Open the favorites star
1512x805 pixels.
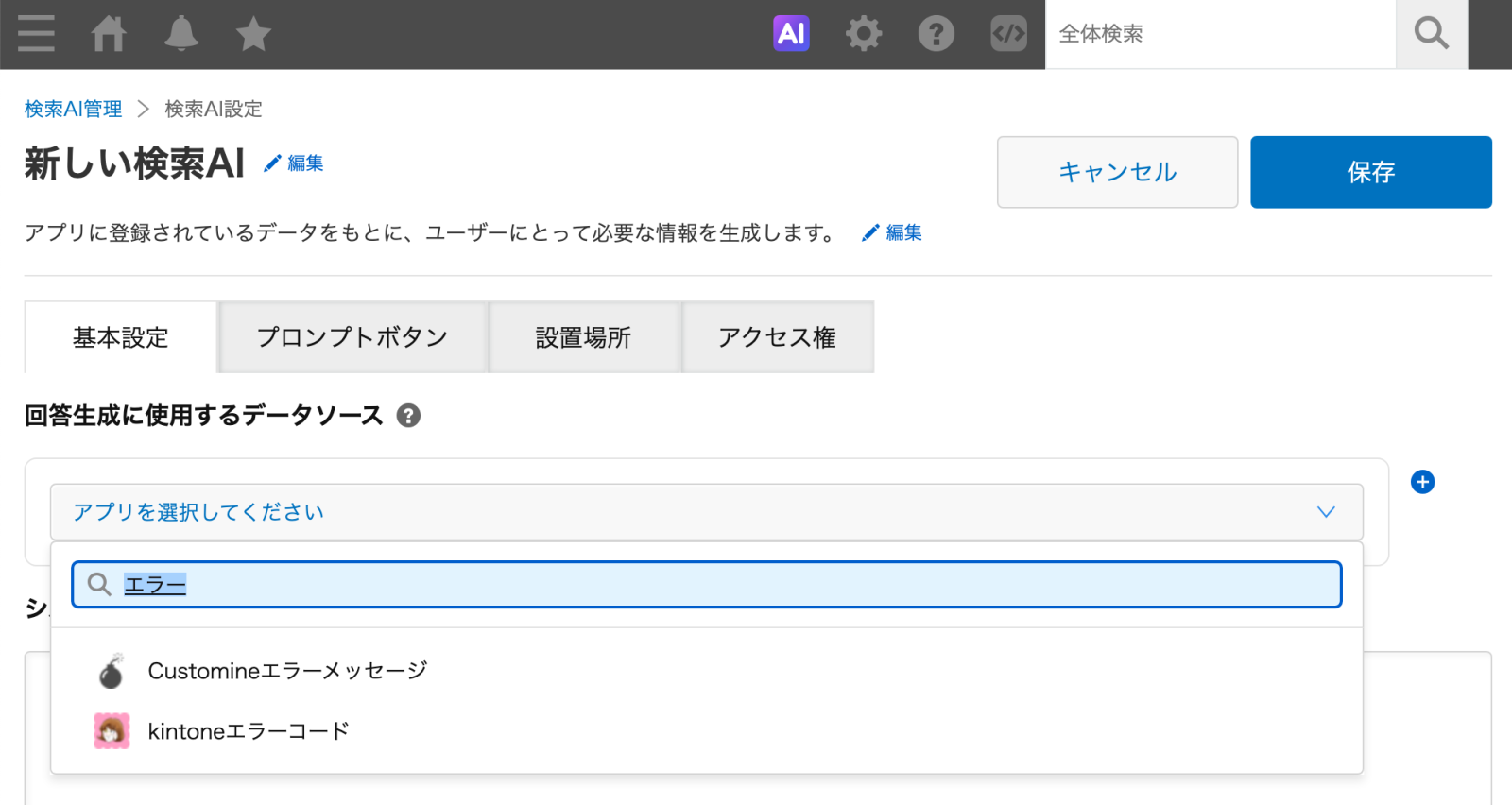pyautogui.click(x=253, y=34)
